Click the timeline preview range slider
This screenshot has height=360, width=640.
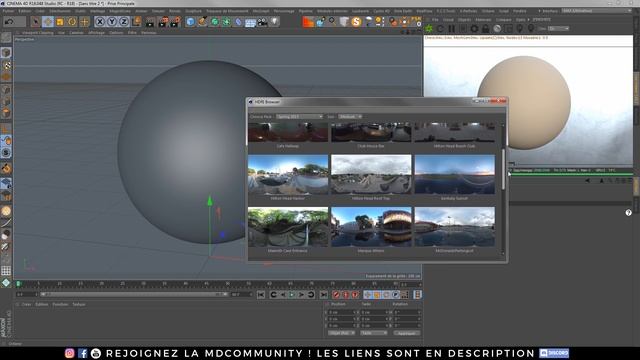click(133, 294)
